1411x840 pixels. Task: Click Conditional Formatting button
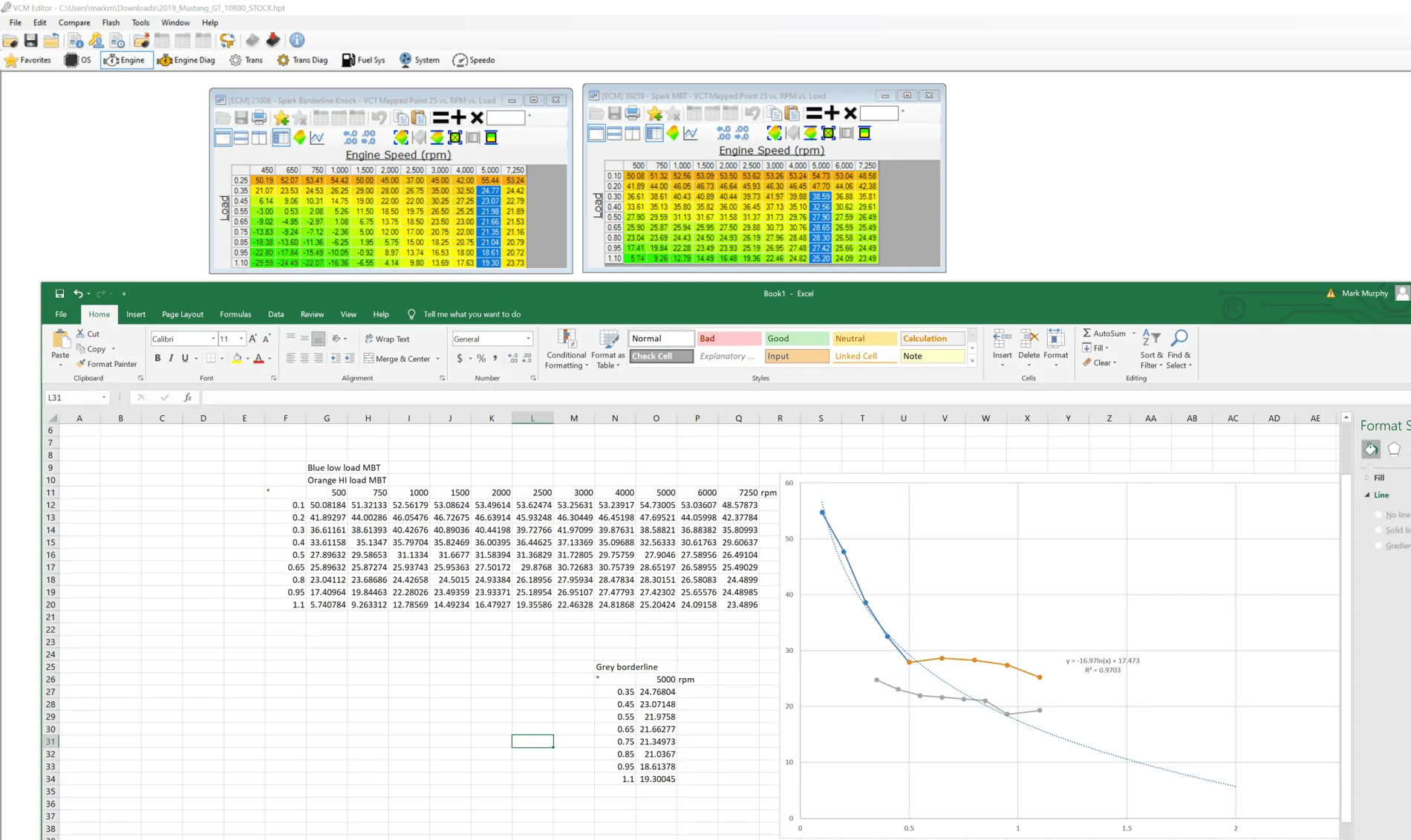(x=566, y=349)
